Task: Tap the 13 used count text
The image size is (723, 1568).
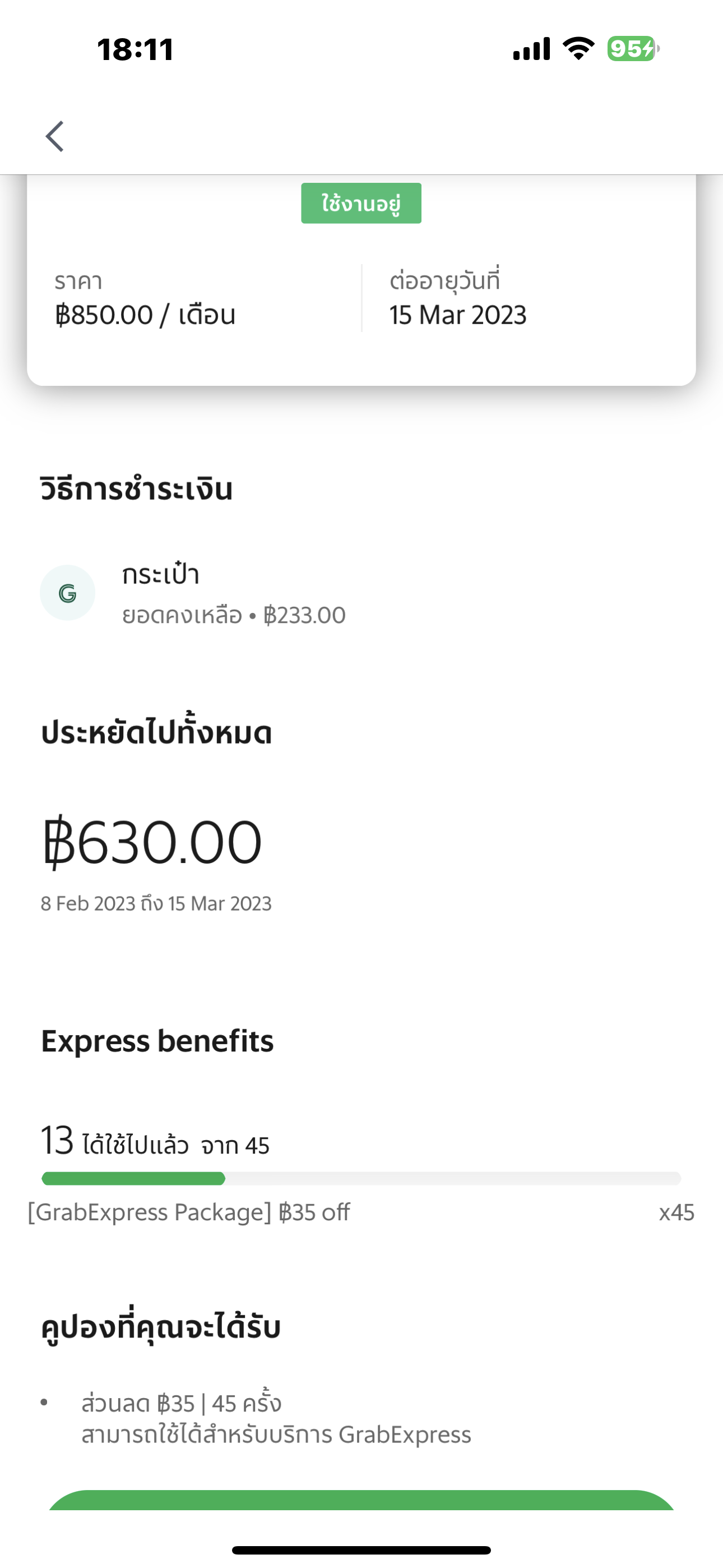Action: click(57, 1141)
